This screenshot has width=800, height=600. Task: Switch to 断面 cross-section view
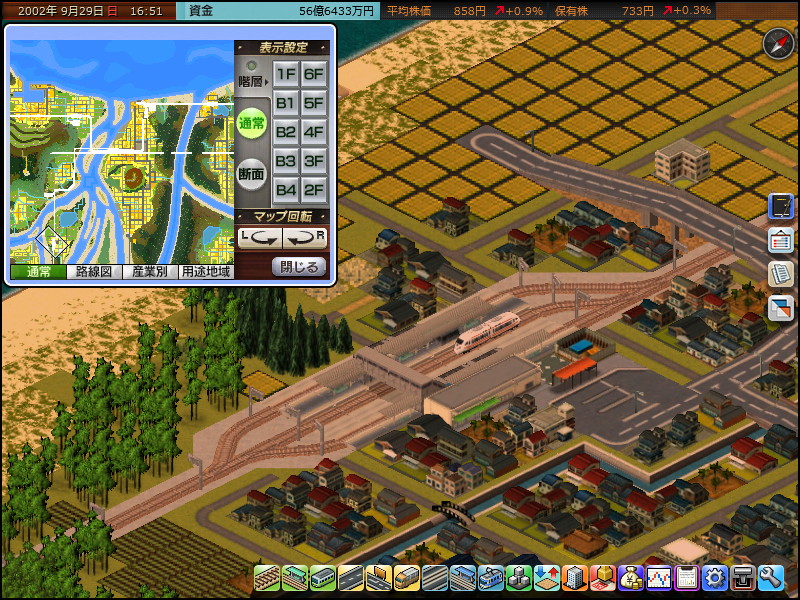coord(252,174)
